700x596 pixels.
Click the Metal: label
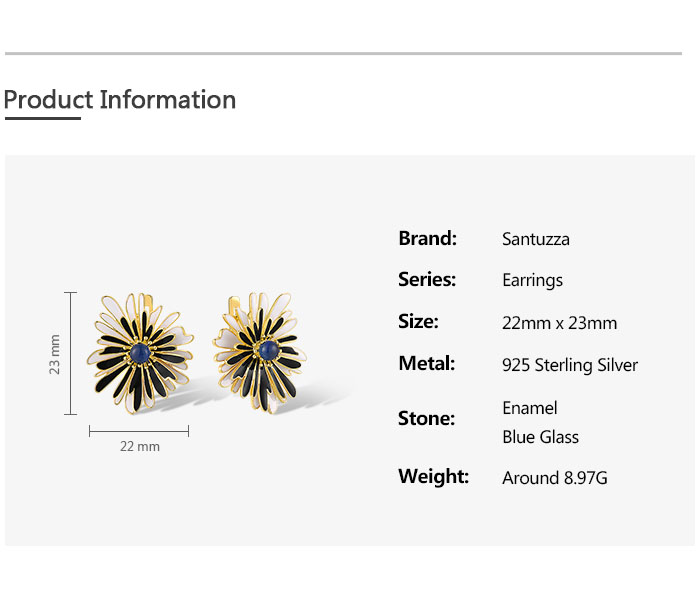tap(426, 363)
